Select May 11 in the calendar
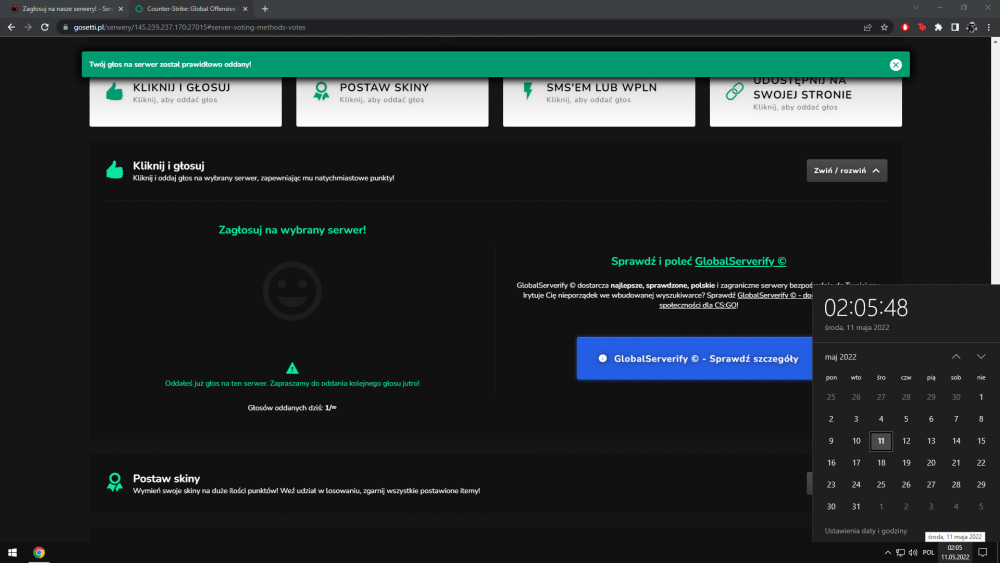 [881, 441]
